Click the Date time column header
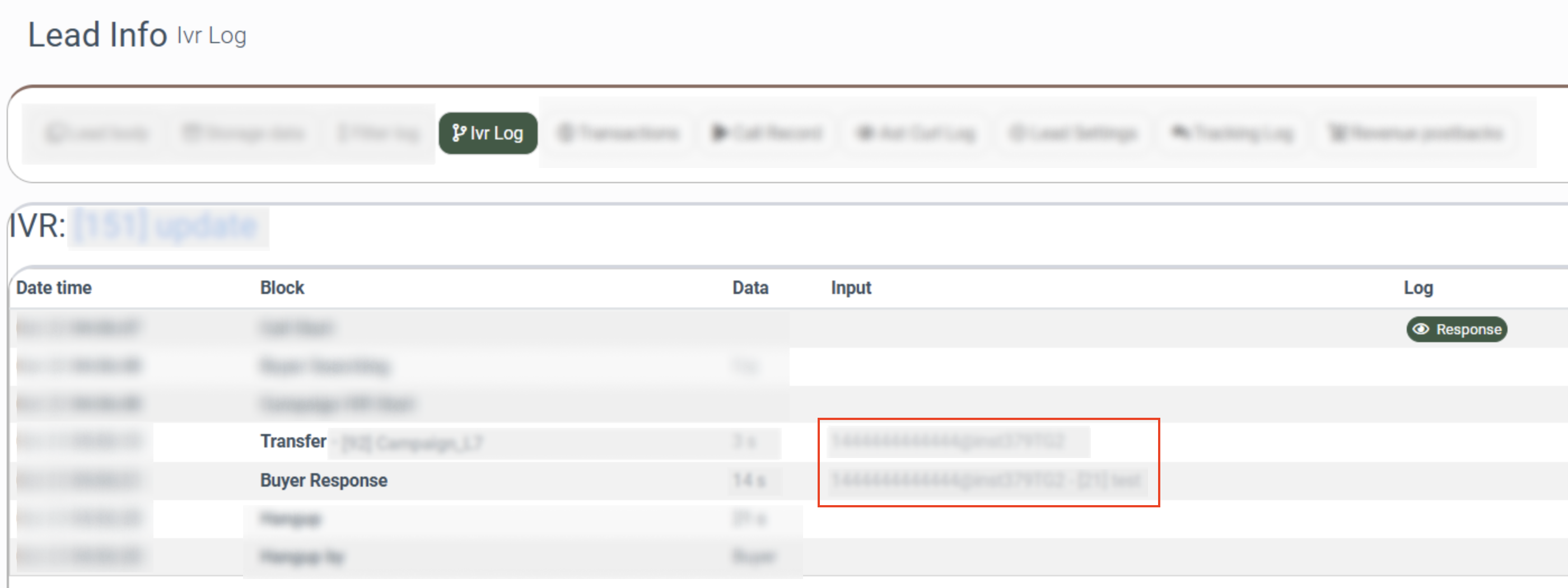Screen dimensions: 1568x588 (54, 287)
